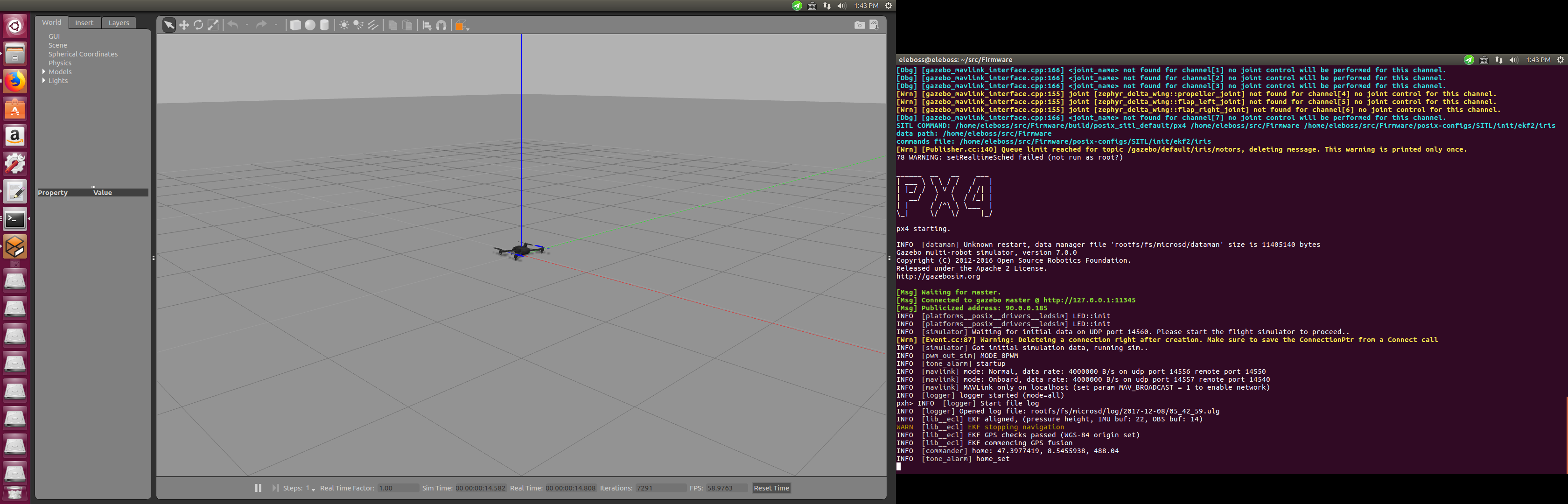
Task: Insert a sphere shape
Action: 310,25
